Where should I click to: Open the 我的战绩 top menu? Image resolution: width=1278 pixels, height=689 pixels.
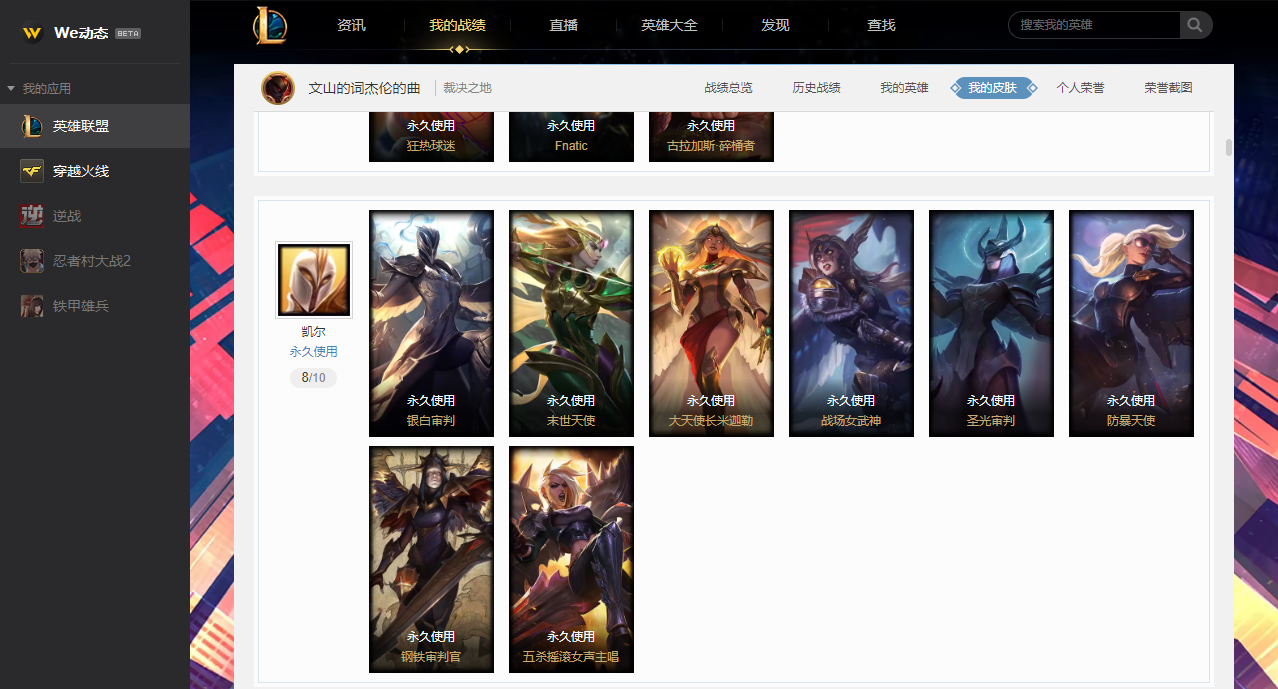click(457, 25)
